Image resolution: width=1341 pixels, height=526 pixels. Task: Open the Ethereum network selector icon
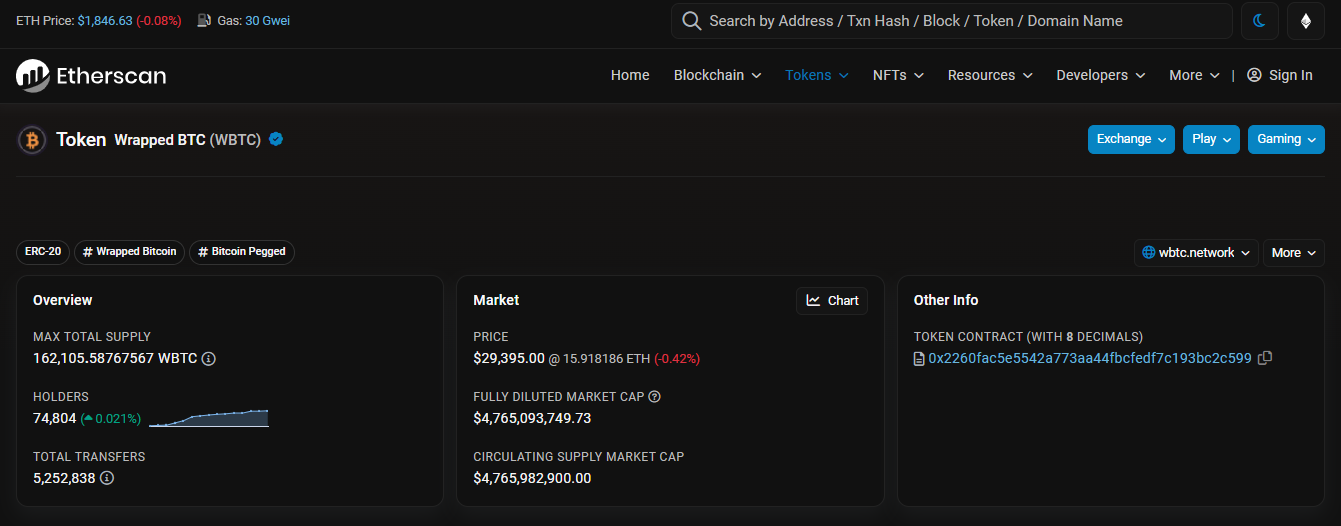click(x=1306, y=21)
